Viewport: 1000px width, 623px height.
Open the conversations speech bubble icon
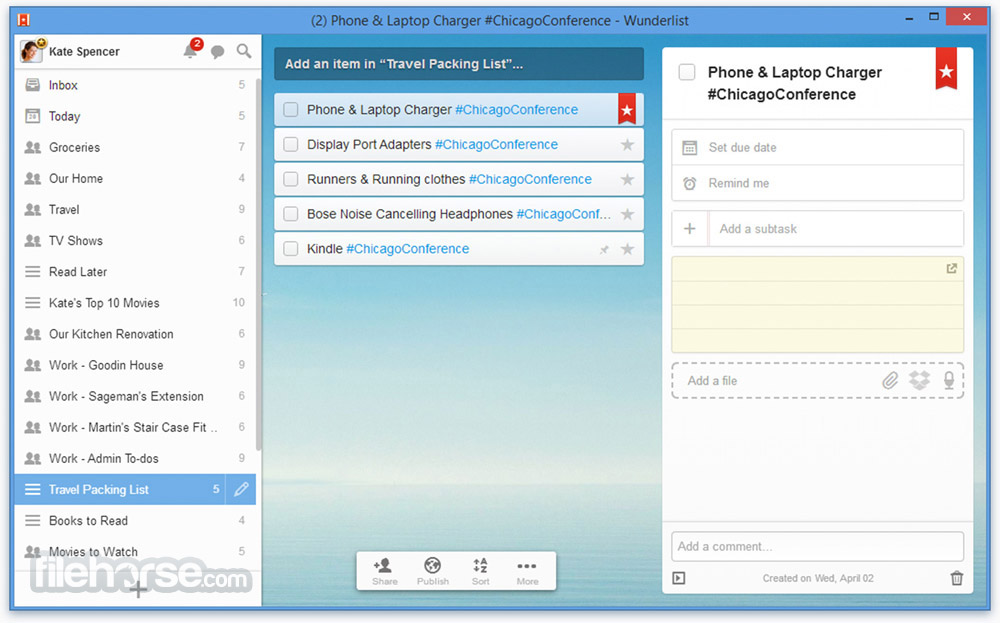click(217, 52)
